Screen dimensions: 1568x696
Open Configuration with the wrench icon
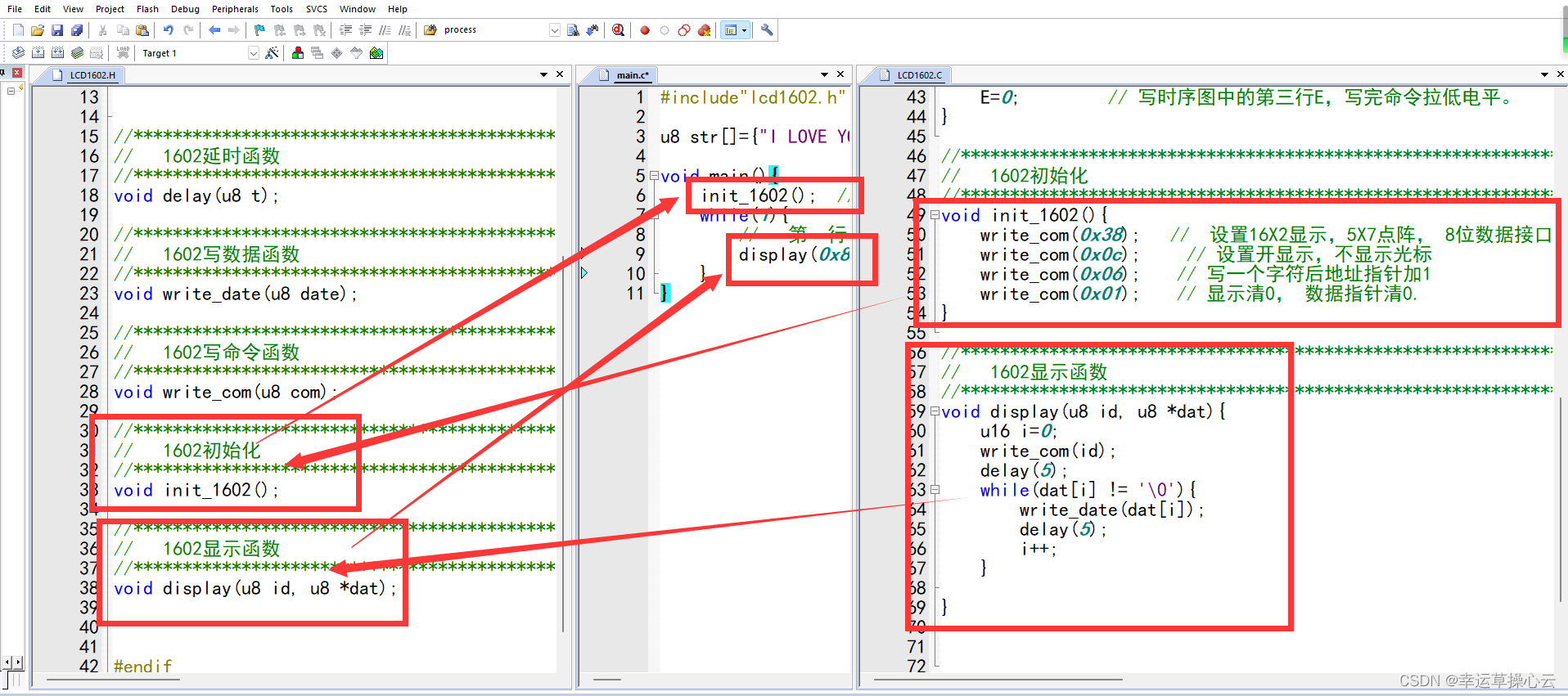pos(767,30)
